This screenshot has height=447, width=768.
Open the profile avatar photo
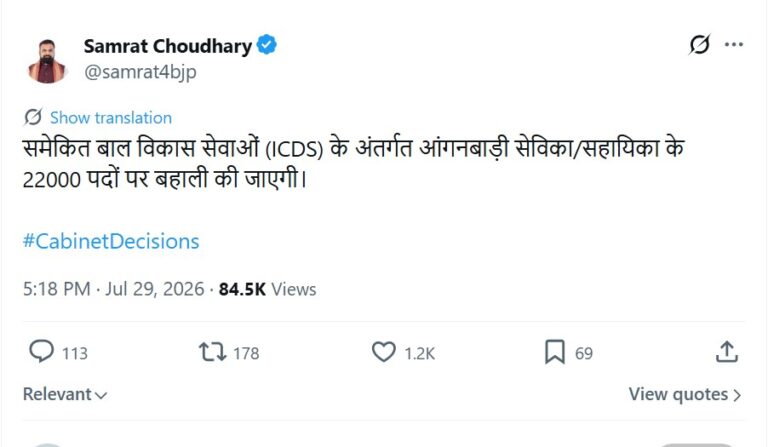click(x=47, y=61)
